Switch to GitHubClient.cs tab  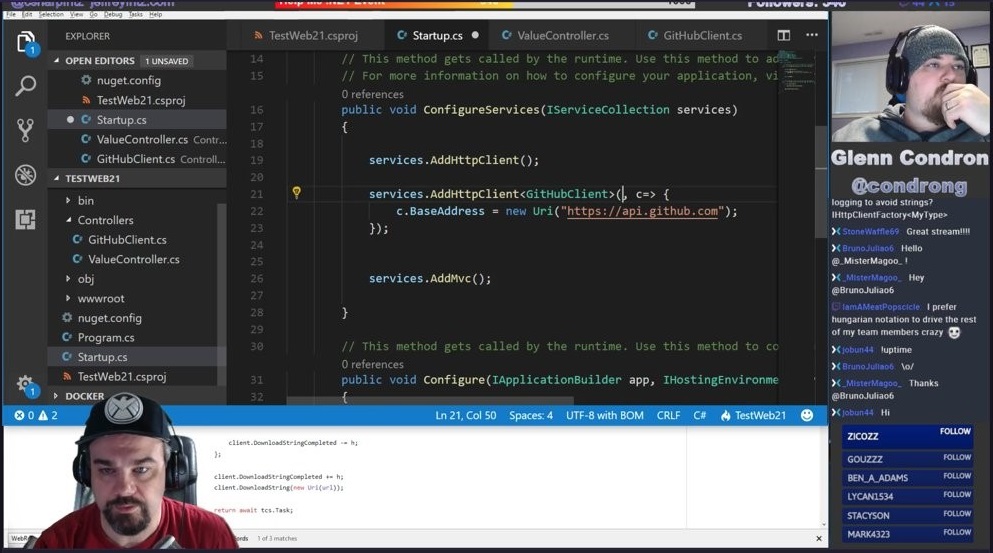tap(695, 35)
